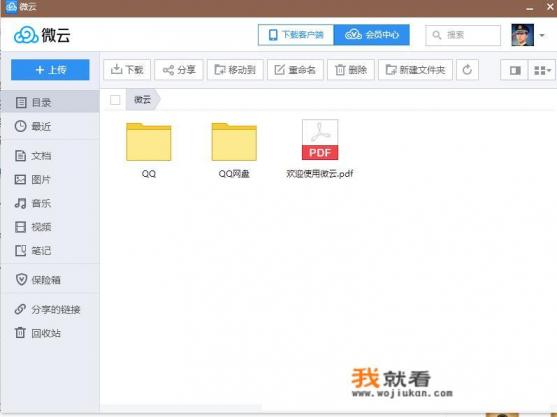Toggle the preview pane layout icon

[x=514, y=70]
